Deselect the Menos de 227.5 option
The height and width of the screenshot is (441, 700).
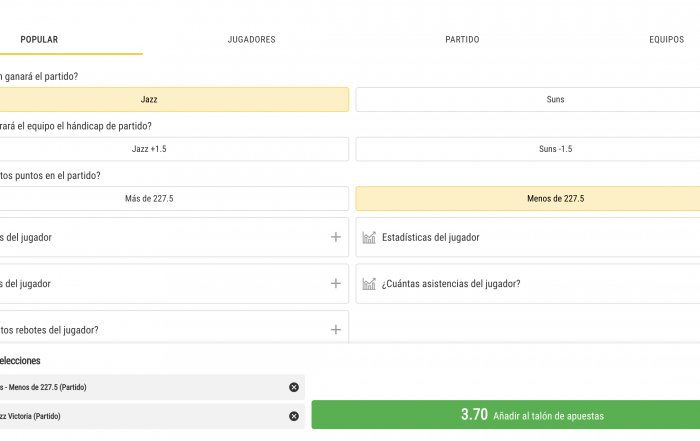(x=528, y=199)
